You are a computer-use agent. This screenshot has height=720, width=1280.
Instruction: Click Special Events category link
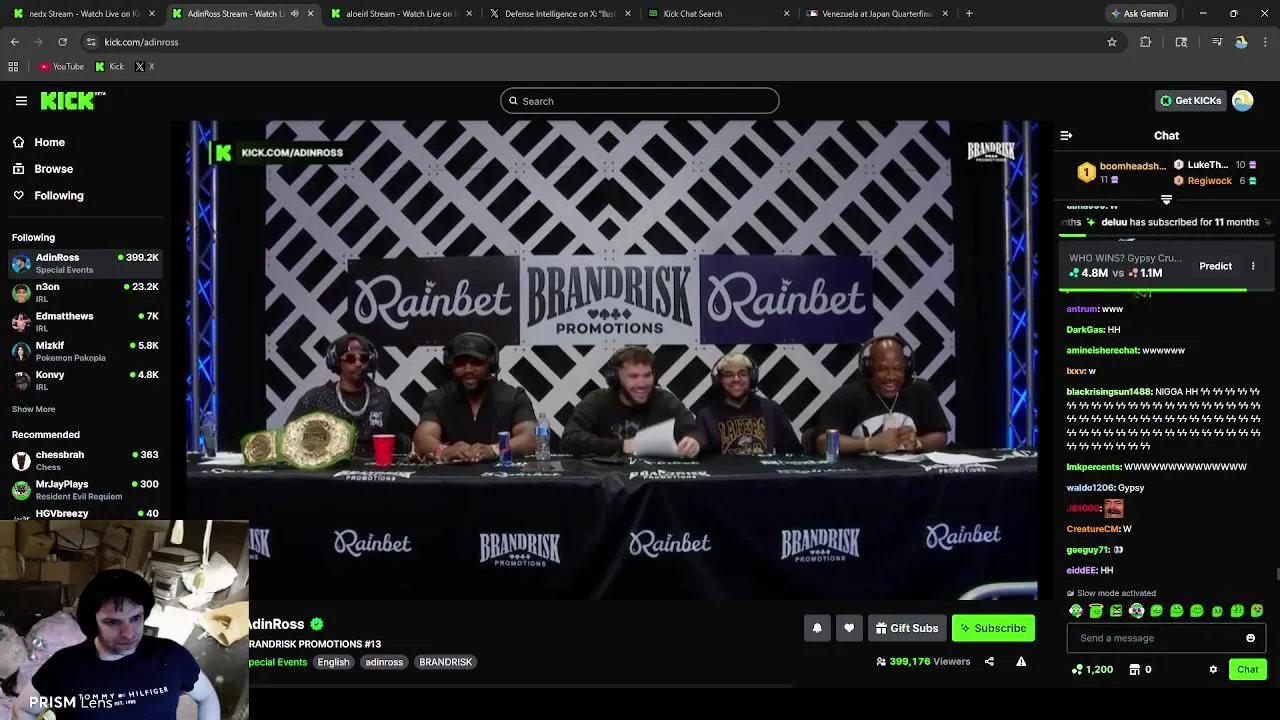[x=277, y=662]
